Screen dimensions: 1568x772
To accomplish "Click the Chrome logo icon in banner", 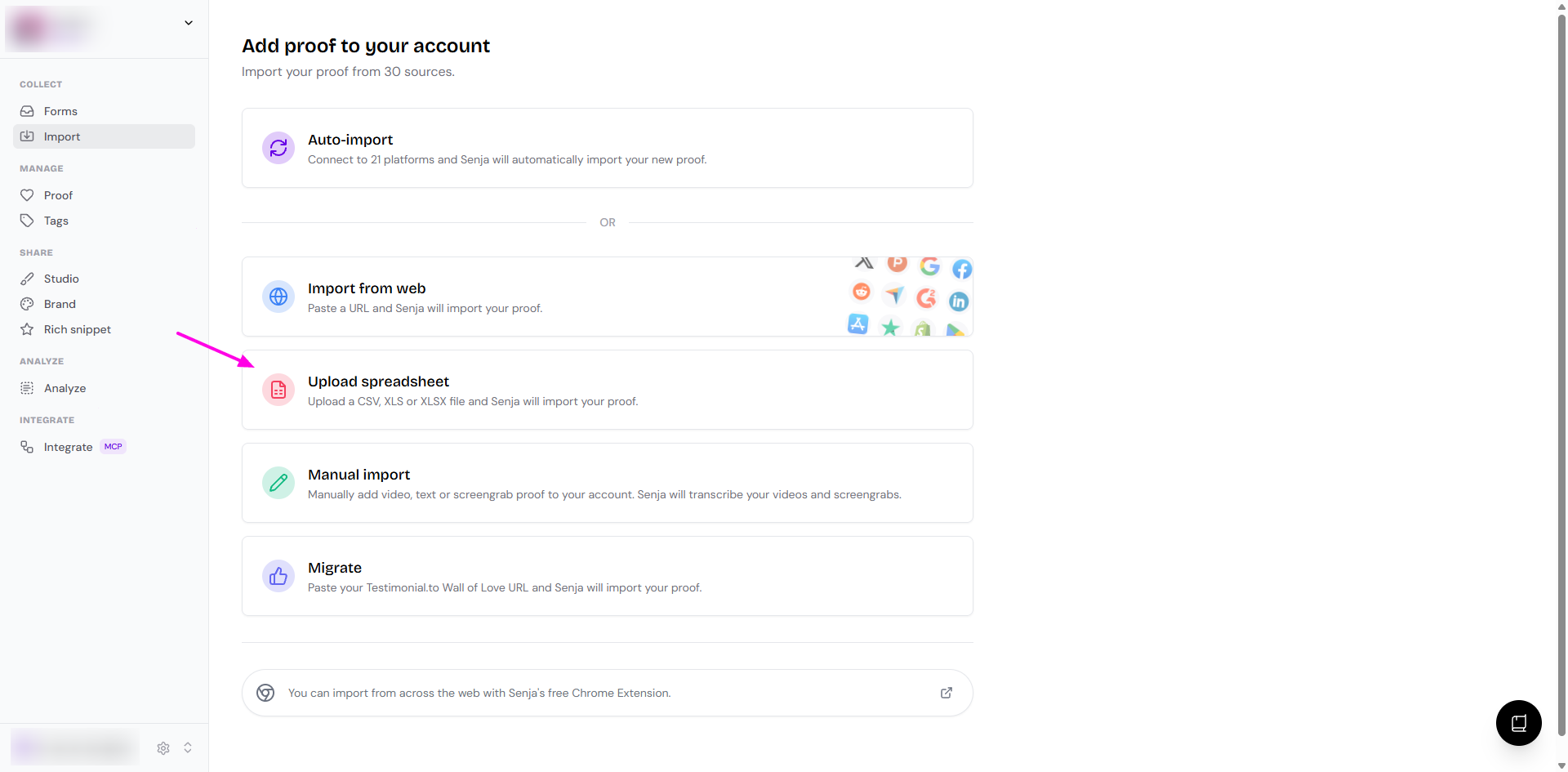I will coord(265,693).
